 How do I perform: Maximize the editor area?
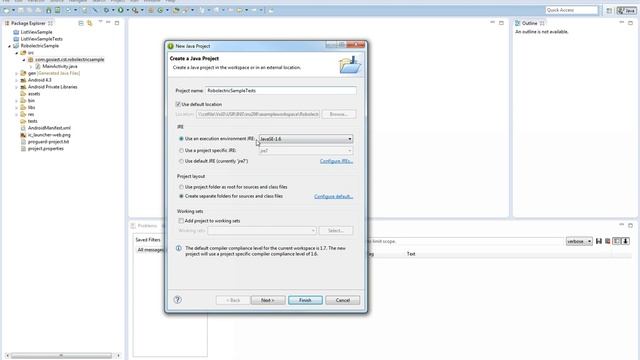tap(501, 23)
